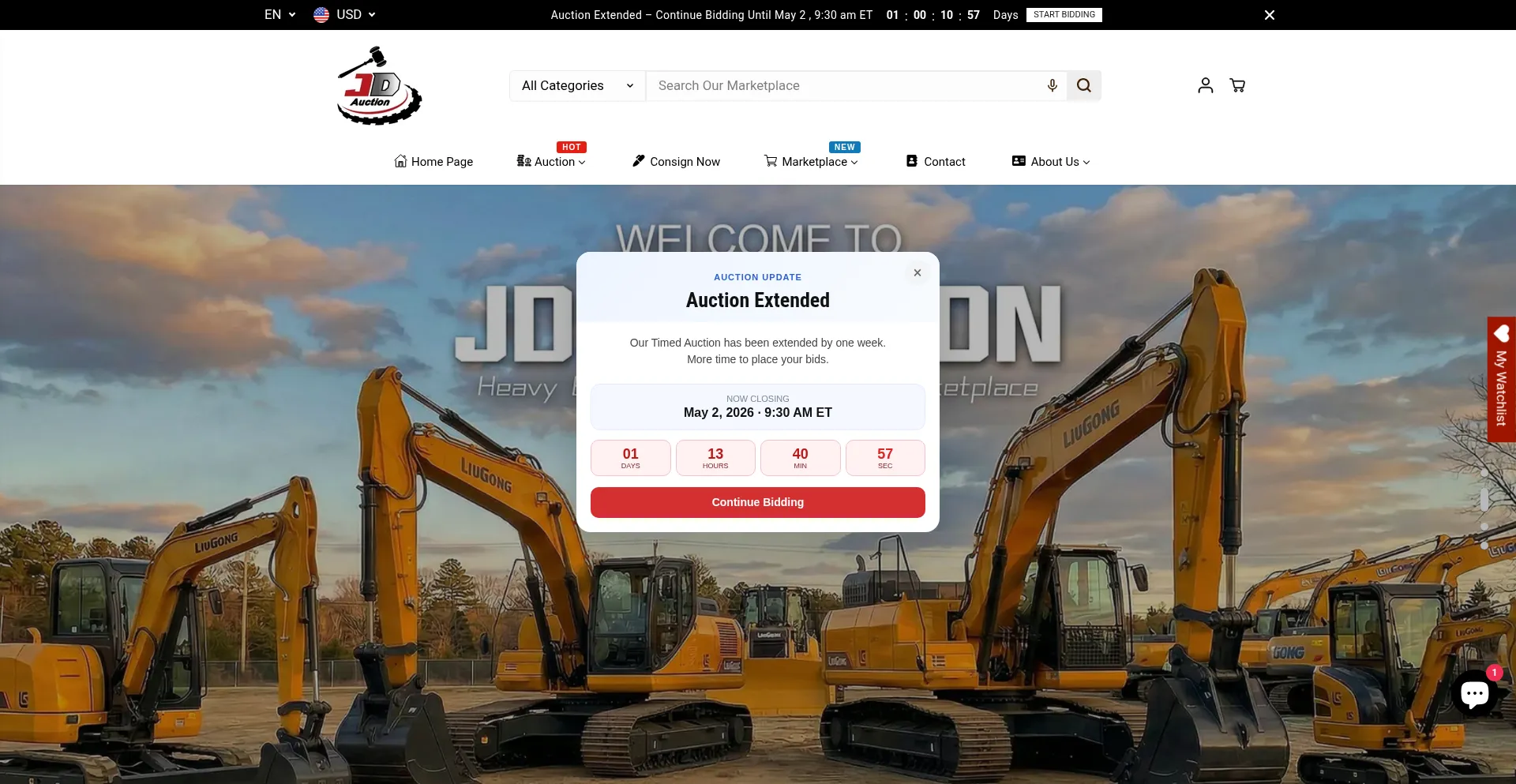1516x784 pixels.
Task: Open the USD currency dropdown
Action: click(x=345, y=14)
